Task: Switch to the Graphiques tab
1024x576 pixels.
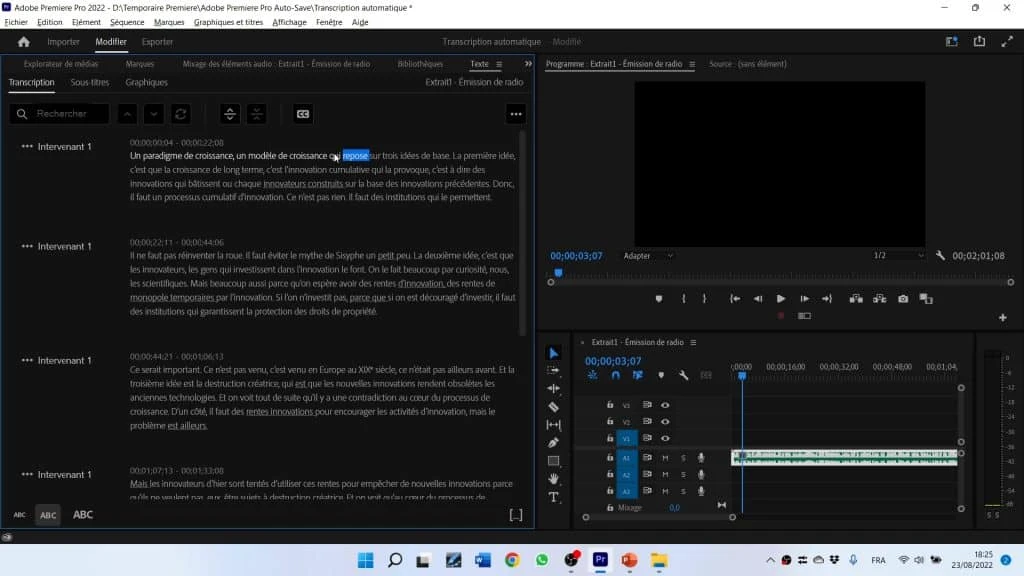Action: (x=146, y=82)
